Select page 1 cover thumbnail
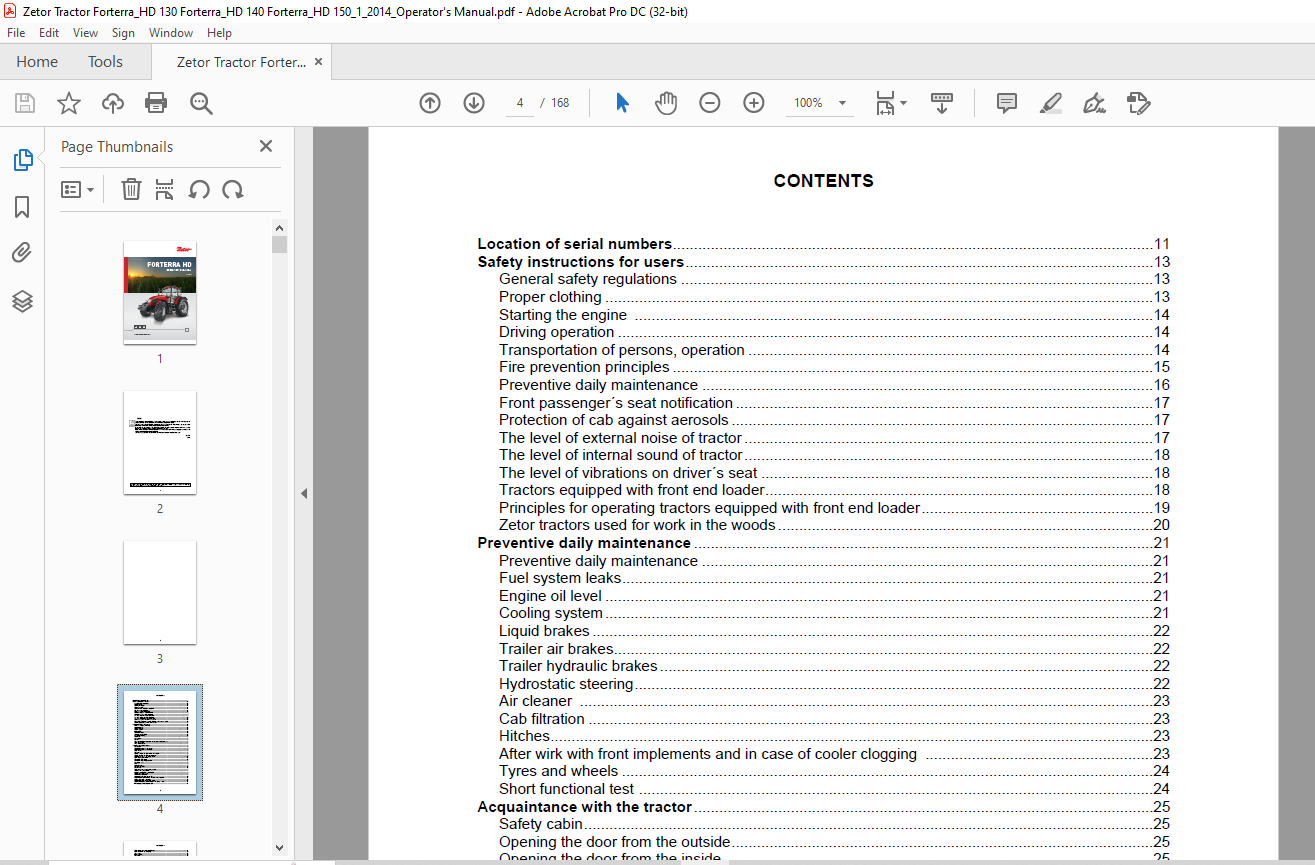 click(160, 293)
